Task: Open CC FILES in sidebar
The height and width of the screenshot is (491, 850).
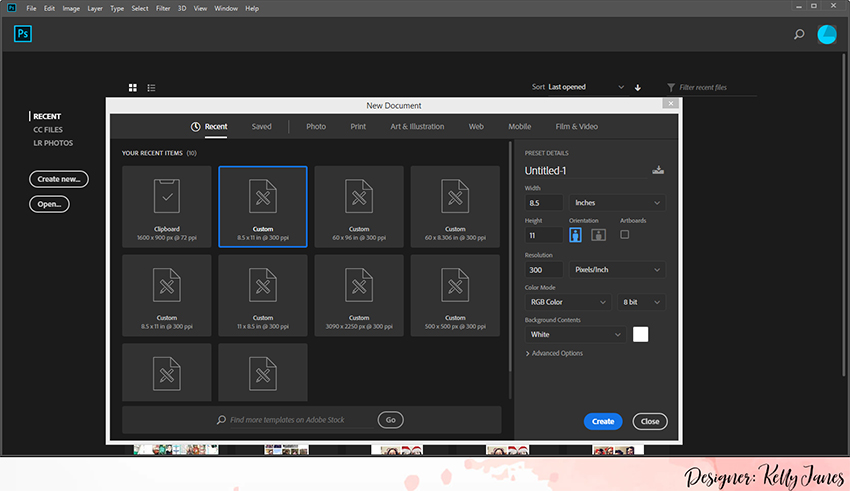Action: pos(48,130)
